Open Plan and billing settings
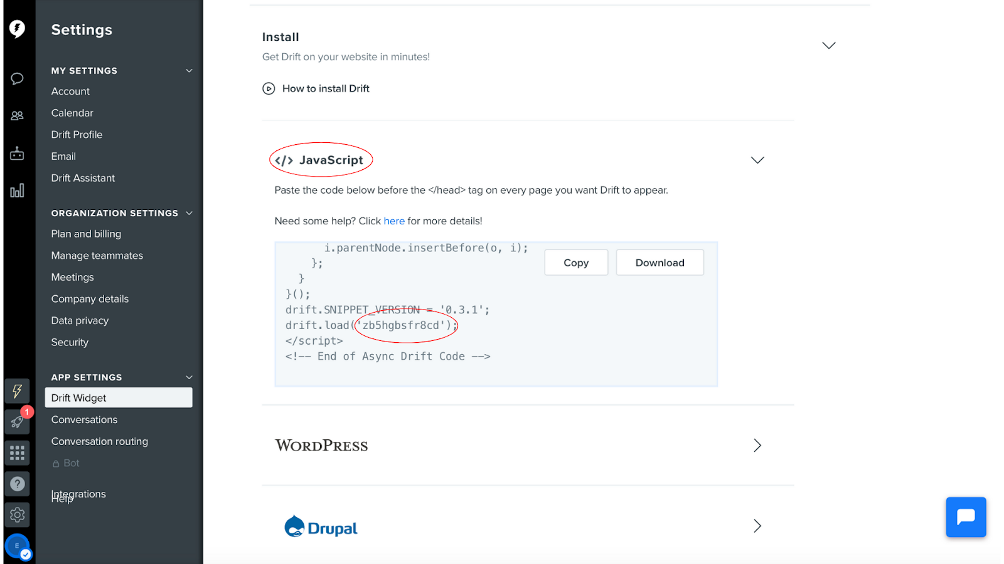Screen dimensions: 1004x564 pyautogui.click(x=86, y=234)
